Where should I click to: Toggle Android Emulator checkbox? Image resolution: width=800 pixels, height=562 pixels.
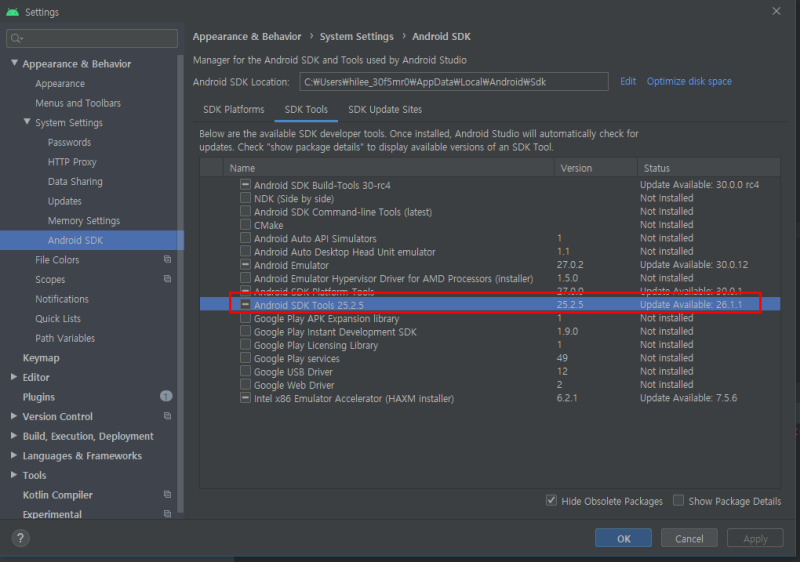[245, 265]
